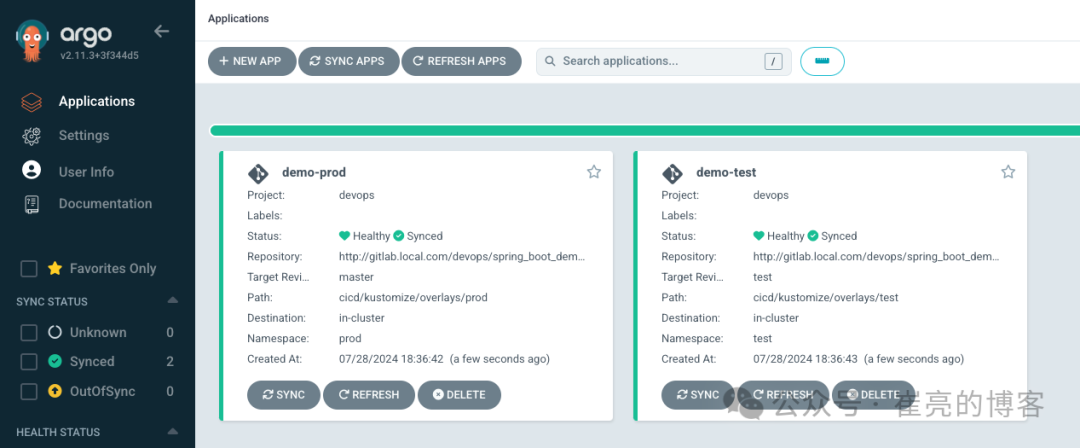Focus the Search applications field
Screen dimensions: 1080x448
click(x=664, y=61)
